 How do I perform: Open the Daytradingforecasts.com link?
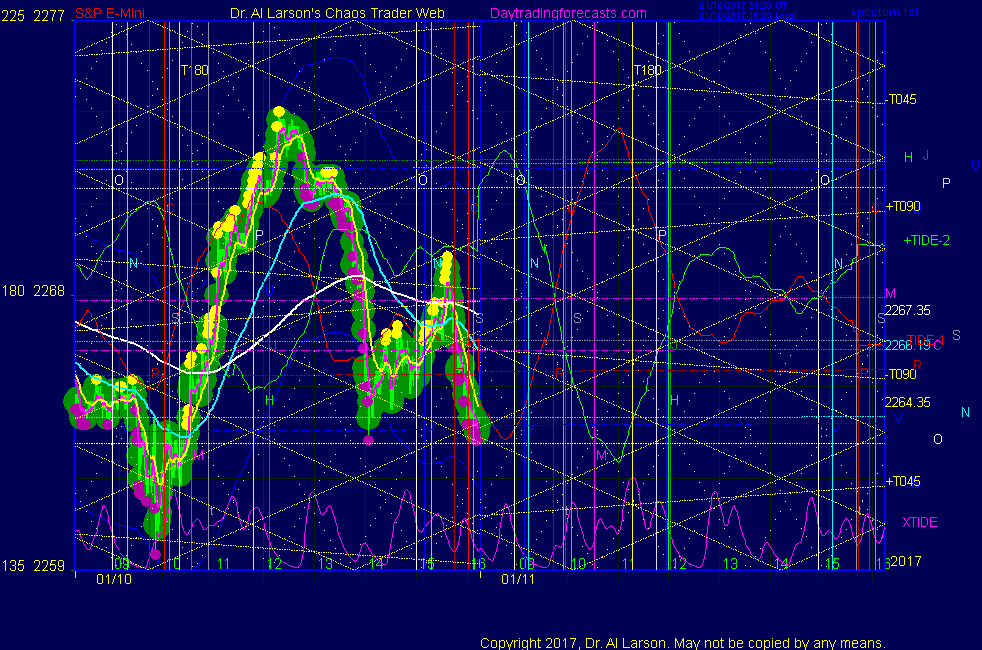(568, 13)
